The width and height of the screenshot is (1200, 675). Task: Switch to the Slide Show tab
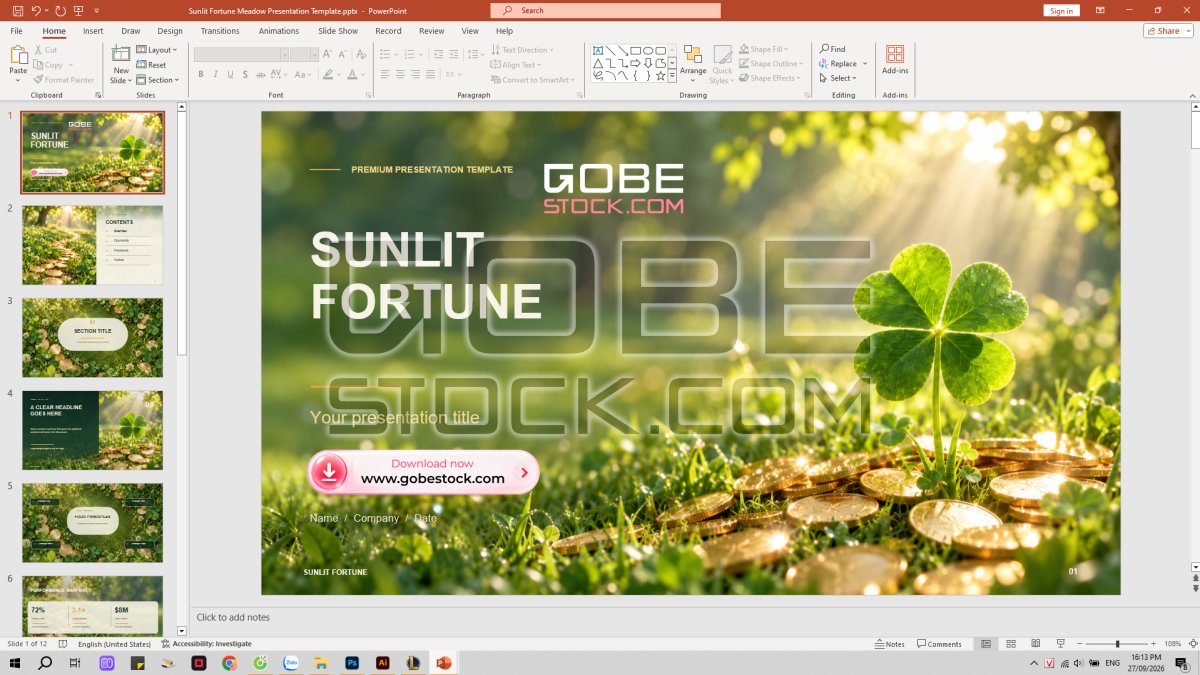pyautogui.click(x=338, y=31)
